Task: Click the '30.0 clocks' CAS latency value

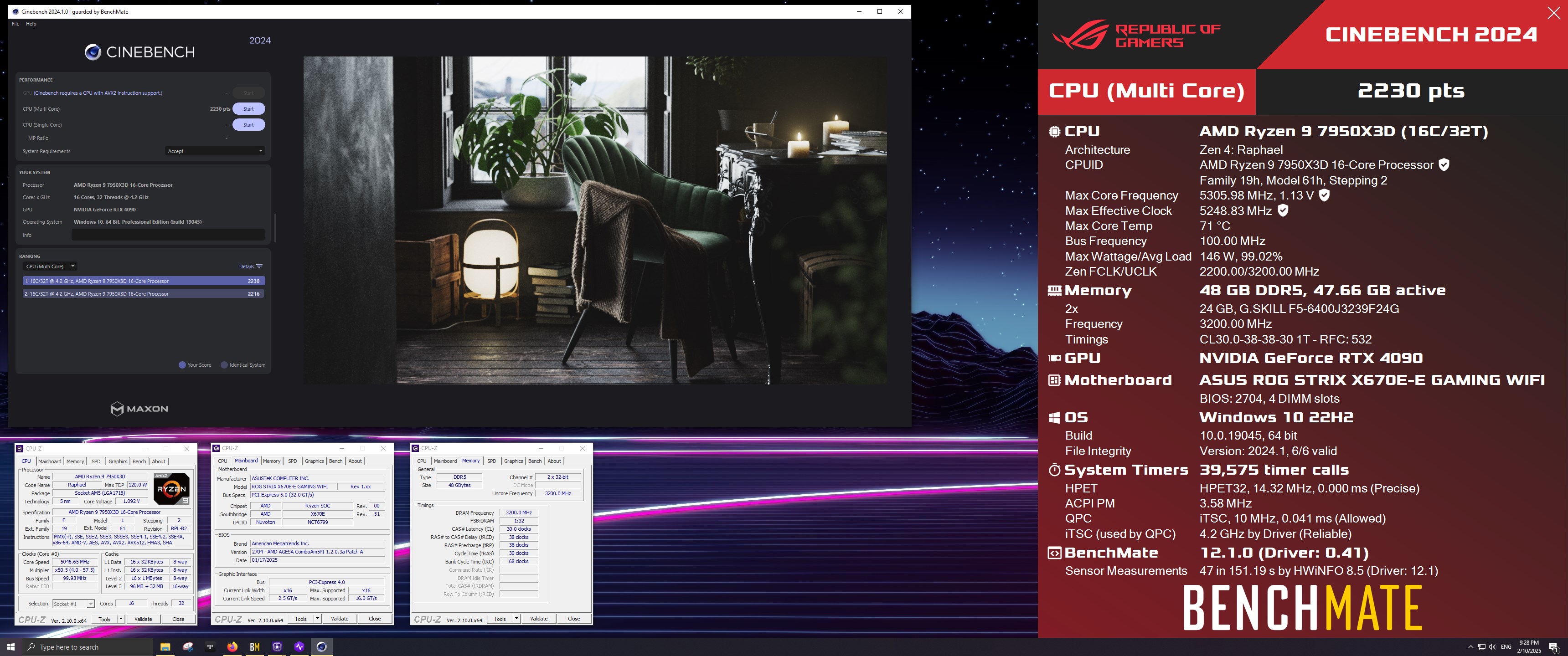Action: click(519, 529)
